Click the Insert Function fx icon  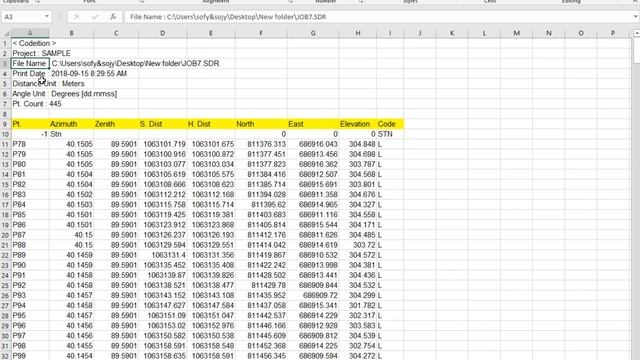pyautogui.click(x=113, y=17)
